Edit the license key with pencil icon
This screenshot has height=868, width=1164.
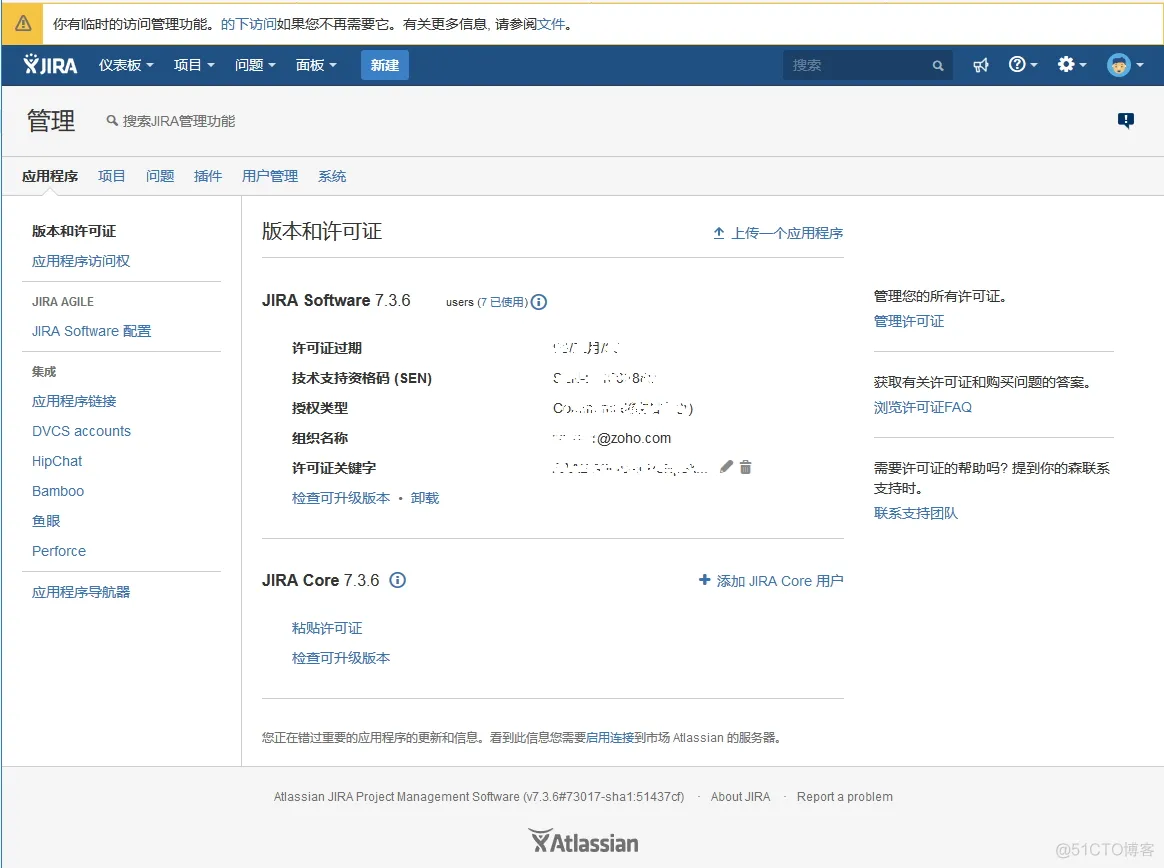(x=726, y=466)
